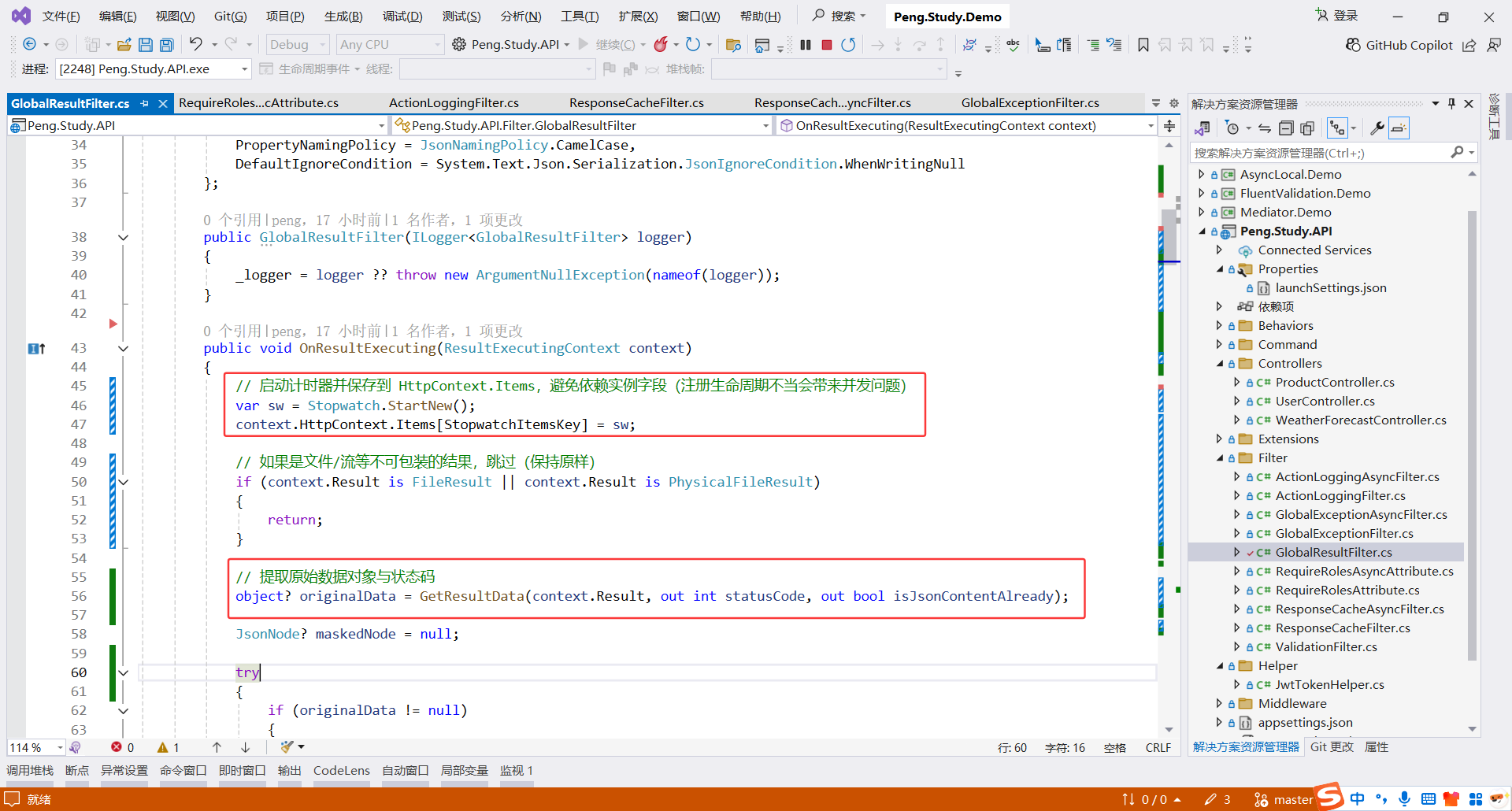Navigate backward with the blue back arrow

(30, 45)
